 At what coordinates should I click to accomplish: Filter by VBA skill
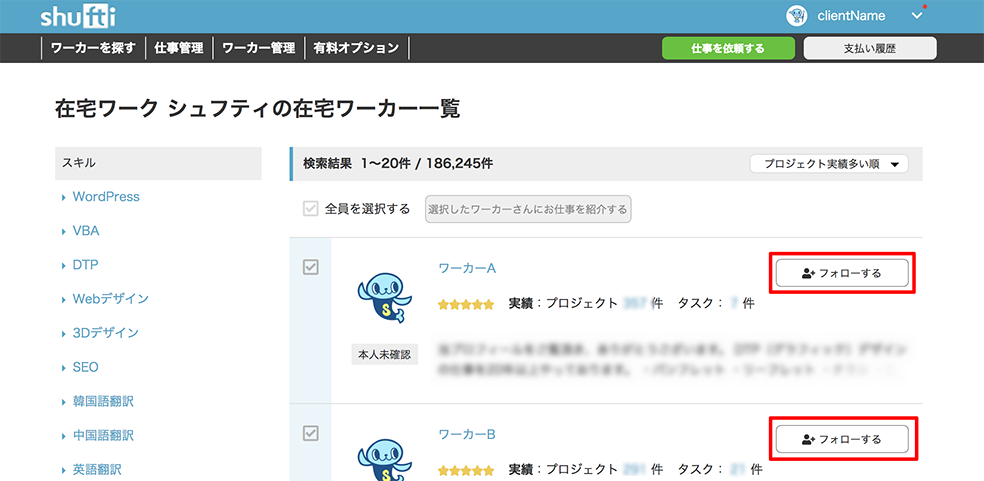coord(86,230)
